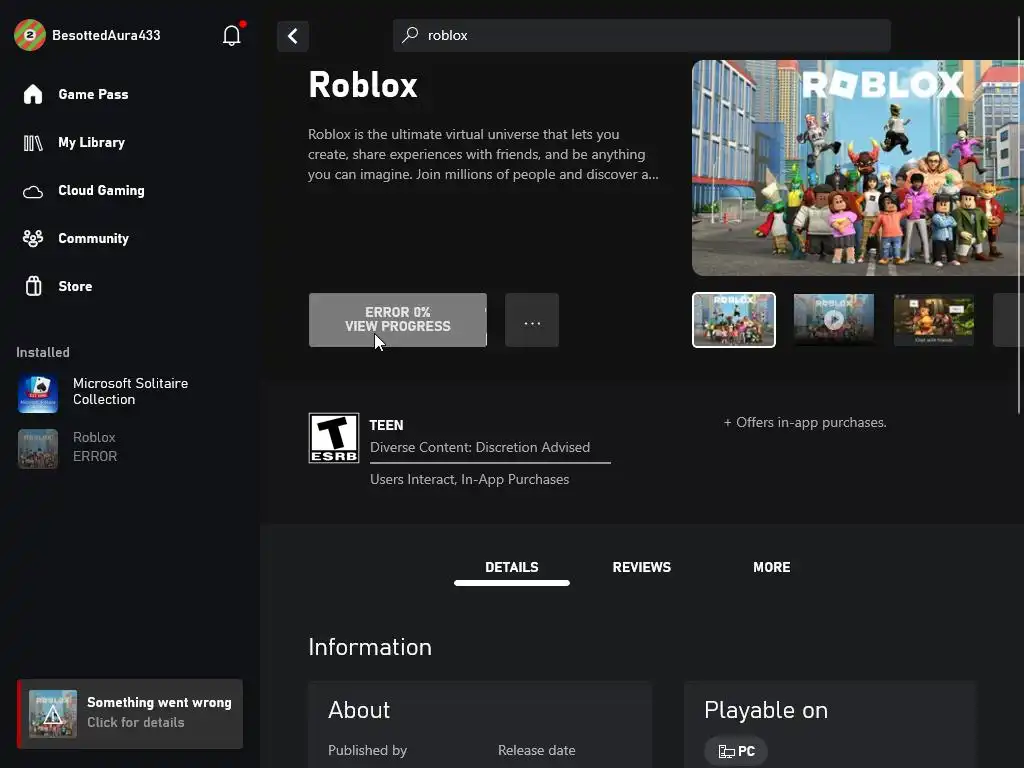Open the more options ellipsis button
This screenshot has height=768, width=1024.
point(532,320)
